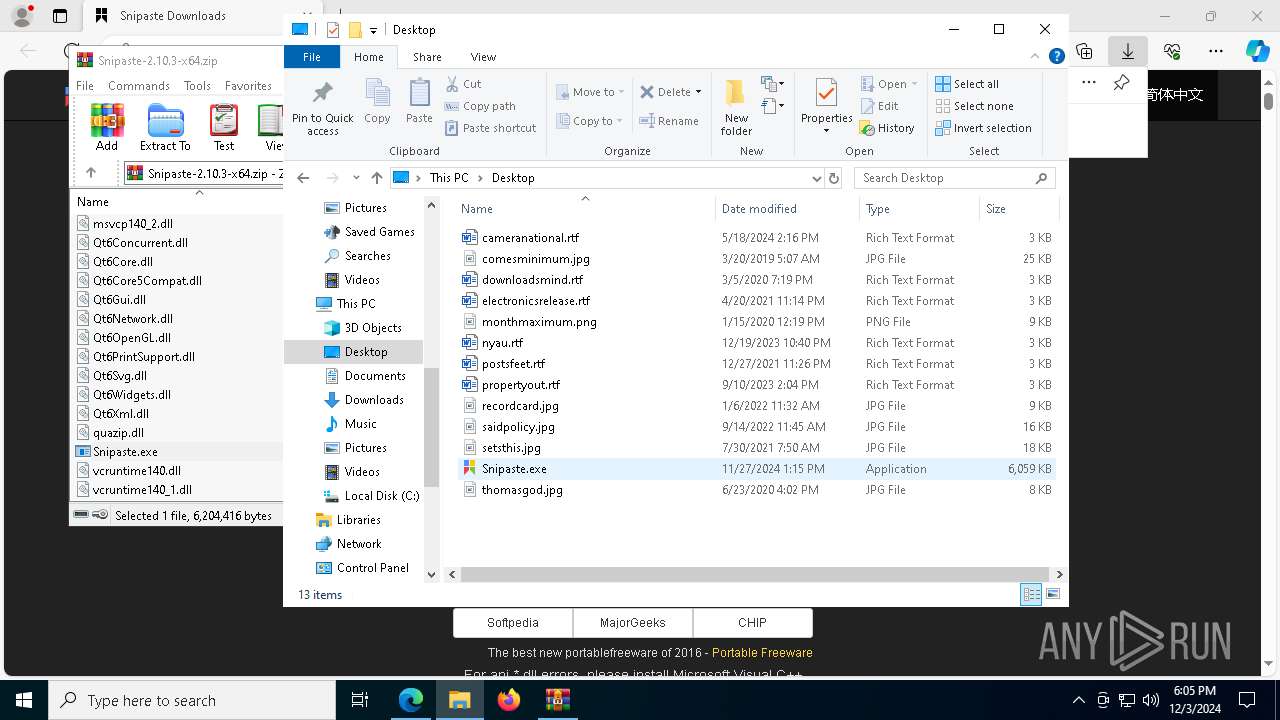Click Test in WinRAR toolbar

[224, 128]
